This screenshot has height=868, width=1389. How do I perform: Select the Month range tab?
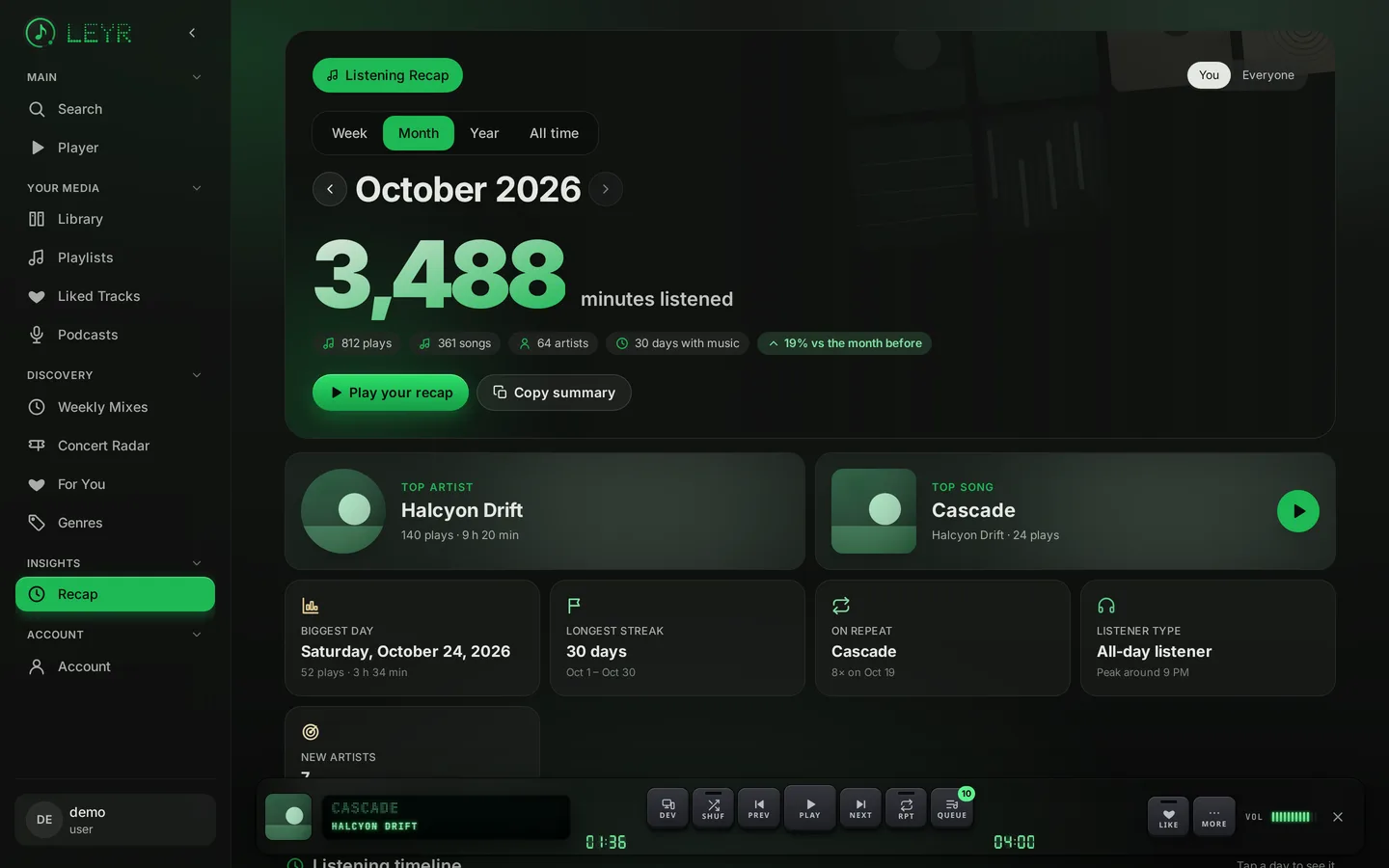coord(419,133)
